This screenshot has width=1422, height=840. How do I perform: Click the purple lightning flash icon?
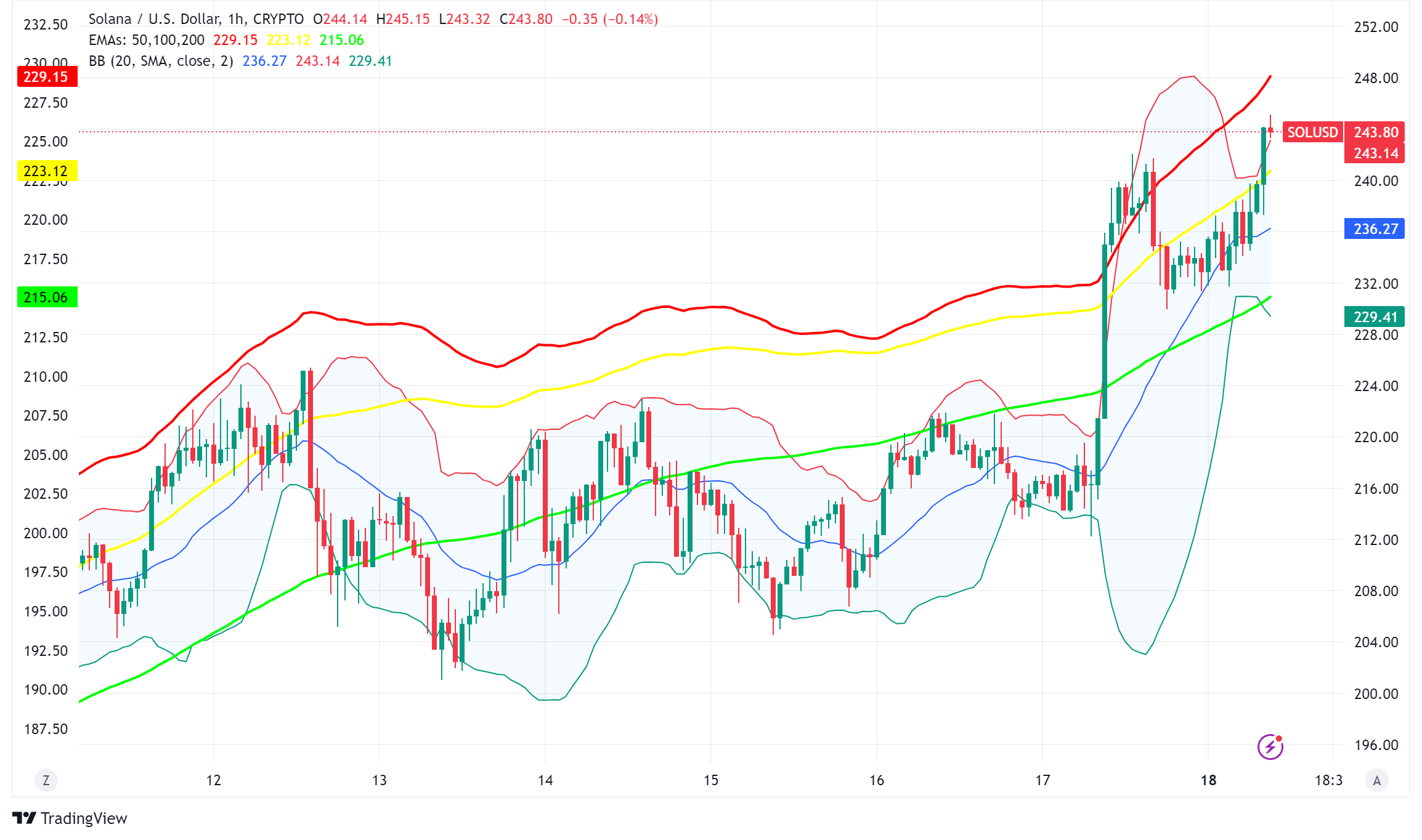pos(1270,746)
